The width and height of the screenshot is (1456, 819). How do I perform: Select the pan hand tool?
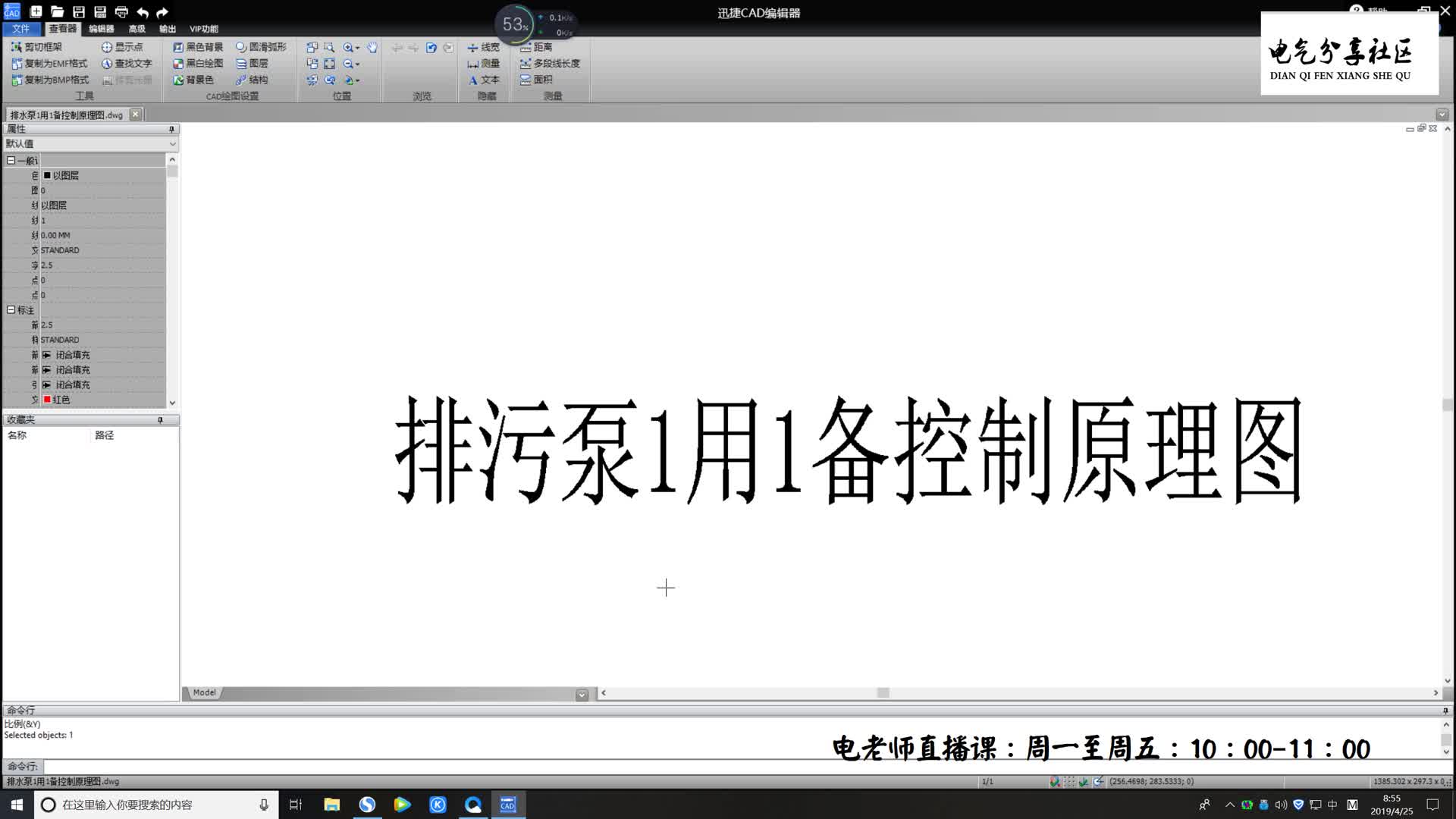[372, 47]
